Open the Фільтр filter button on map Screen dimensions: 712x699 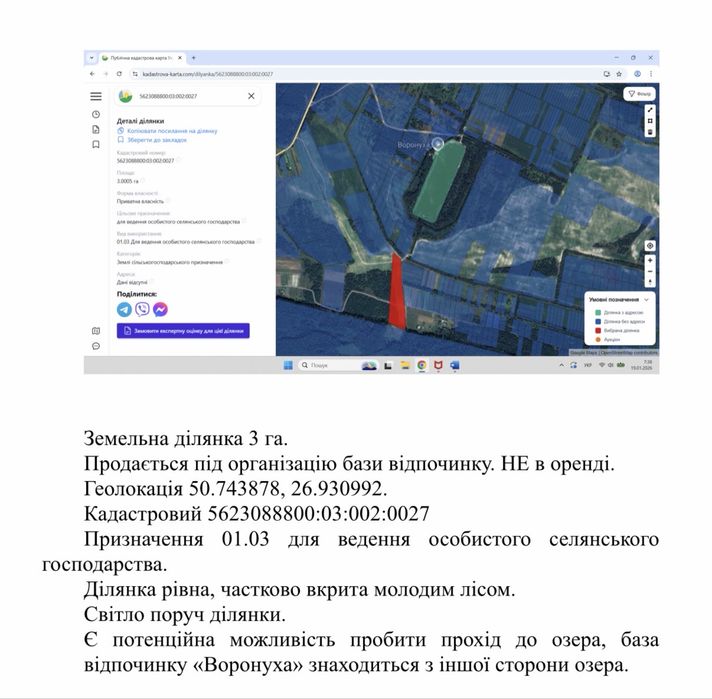[639, 94]
